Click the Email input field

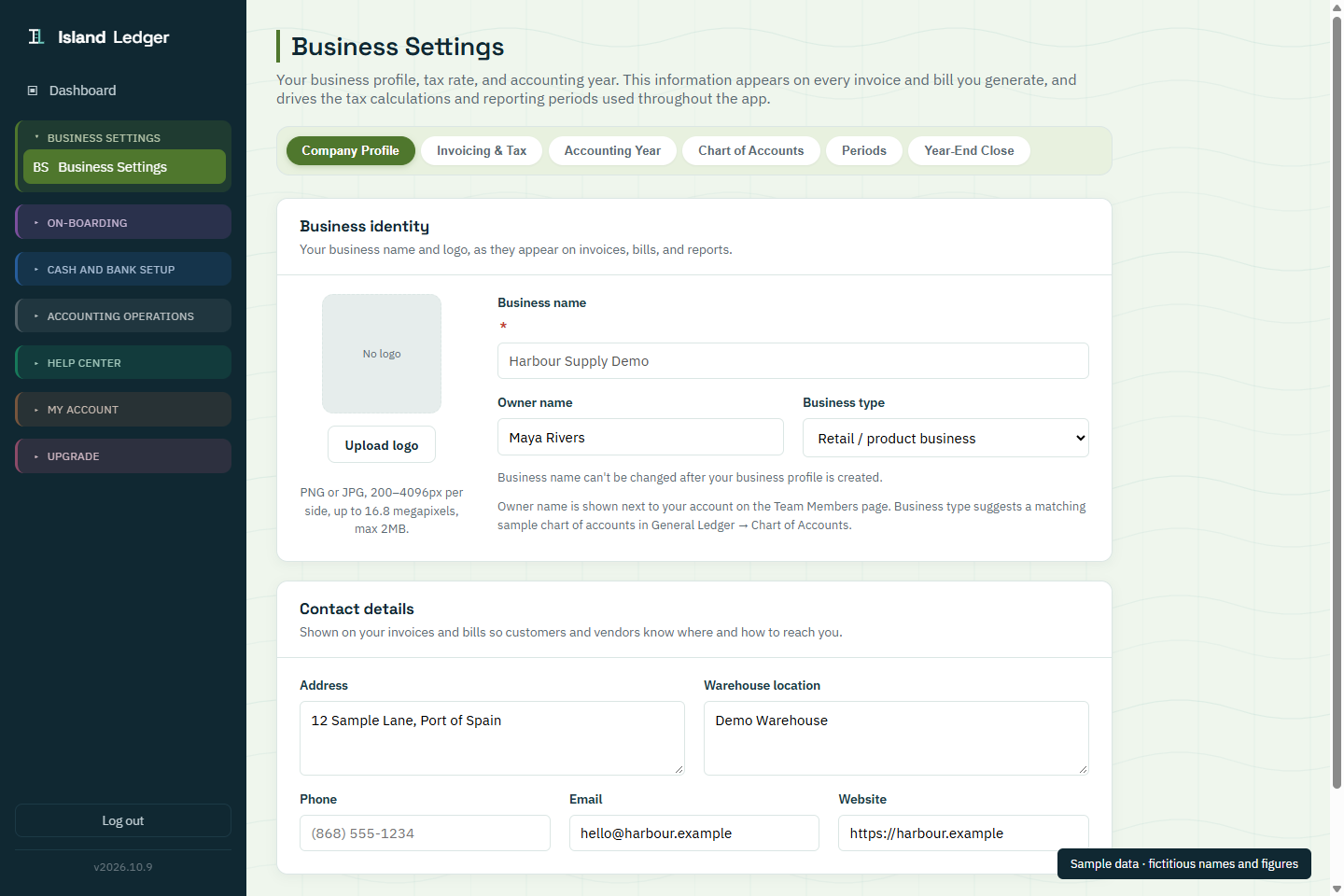point(694,833)
